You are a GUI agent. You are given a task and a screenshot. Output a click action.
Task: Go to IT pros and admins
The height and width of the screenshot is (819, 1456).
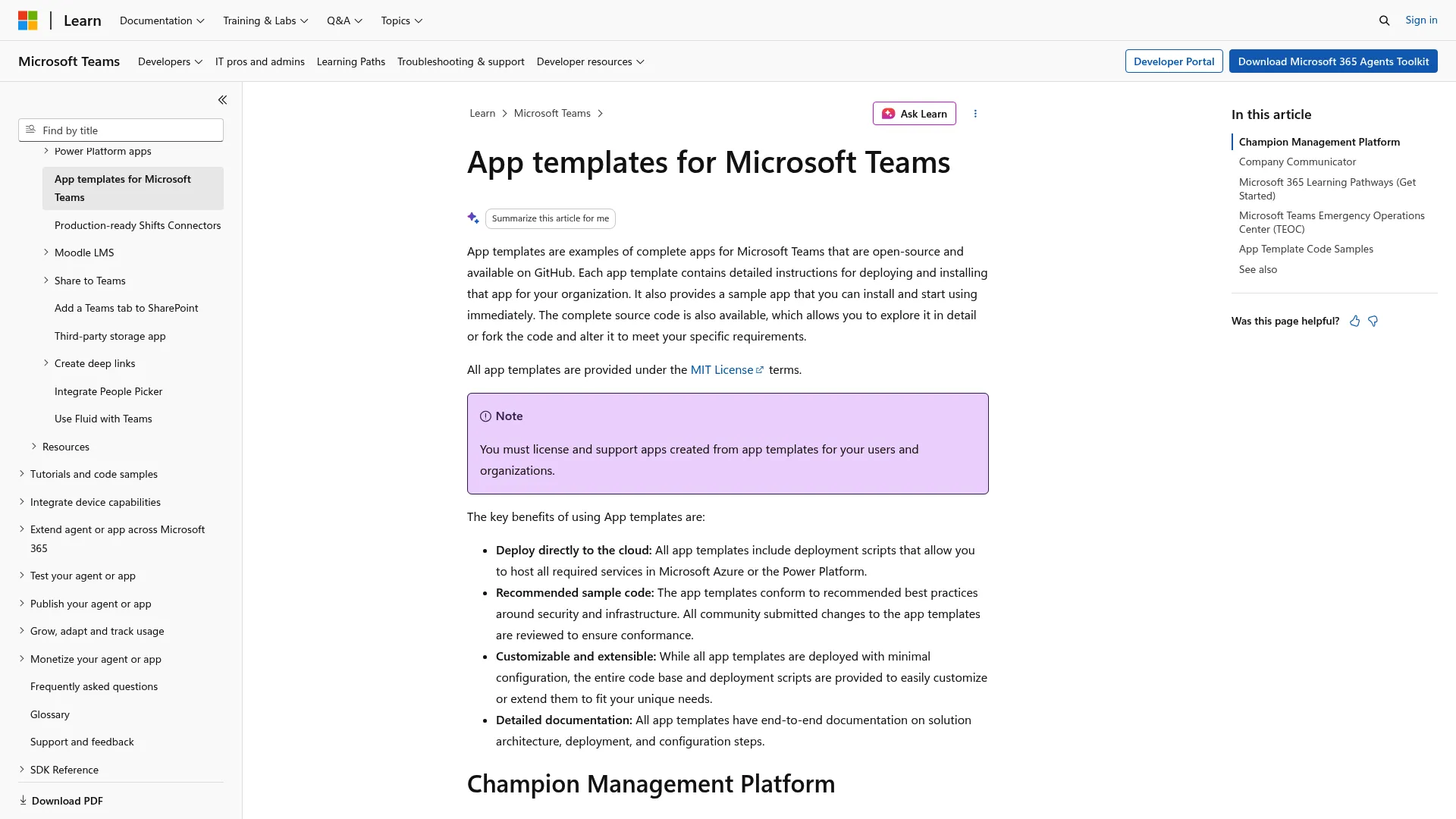click(x=259, y=61)
